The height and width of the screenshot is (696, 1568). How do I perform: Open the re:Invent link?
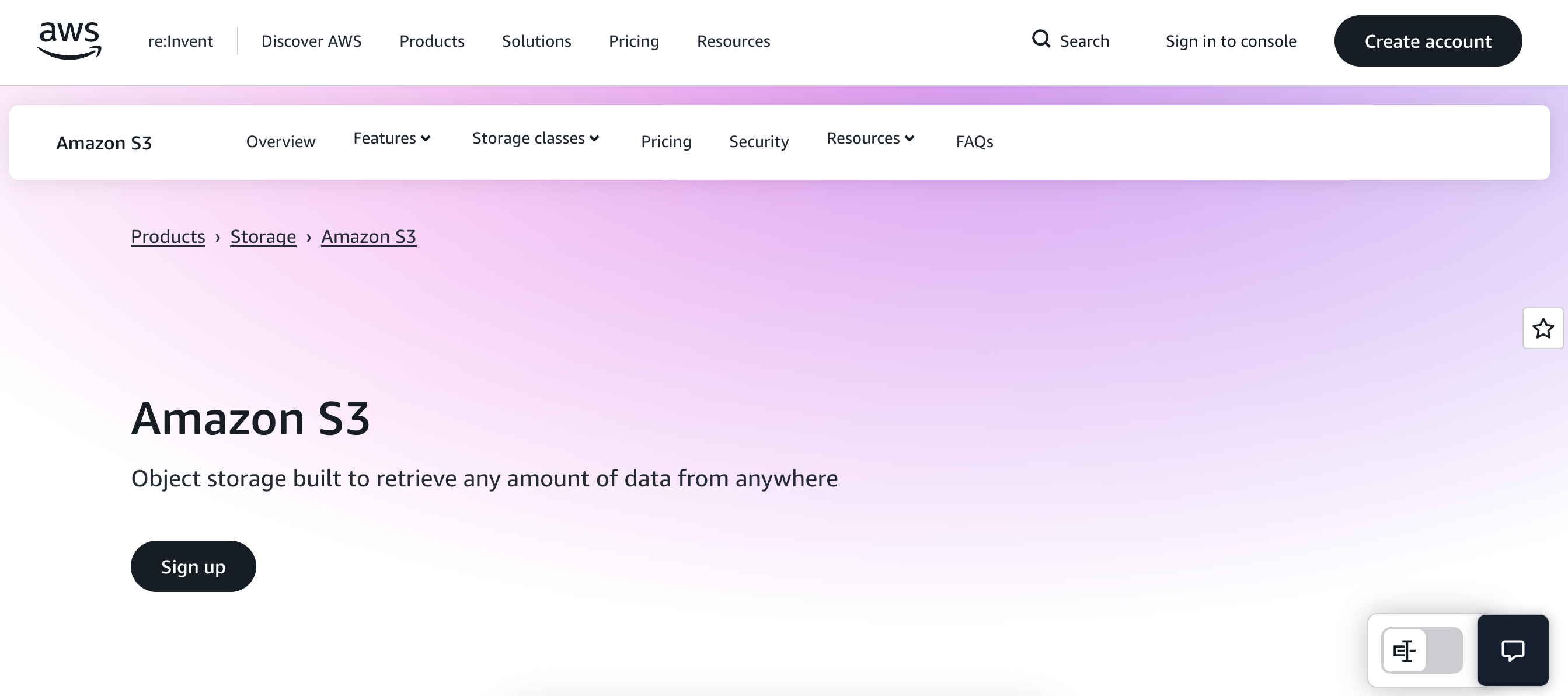point(180,41)
